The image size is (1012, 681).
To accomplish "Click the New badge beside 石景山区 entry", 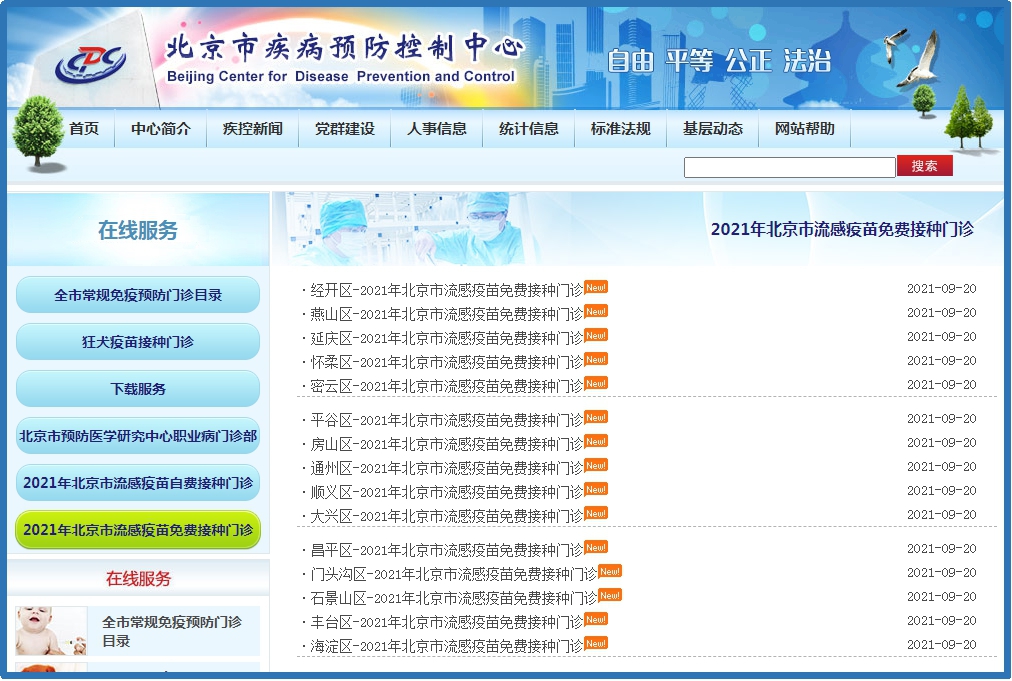I will tap(610, 595).
